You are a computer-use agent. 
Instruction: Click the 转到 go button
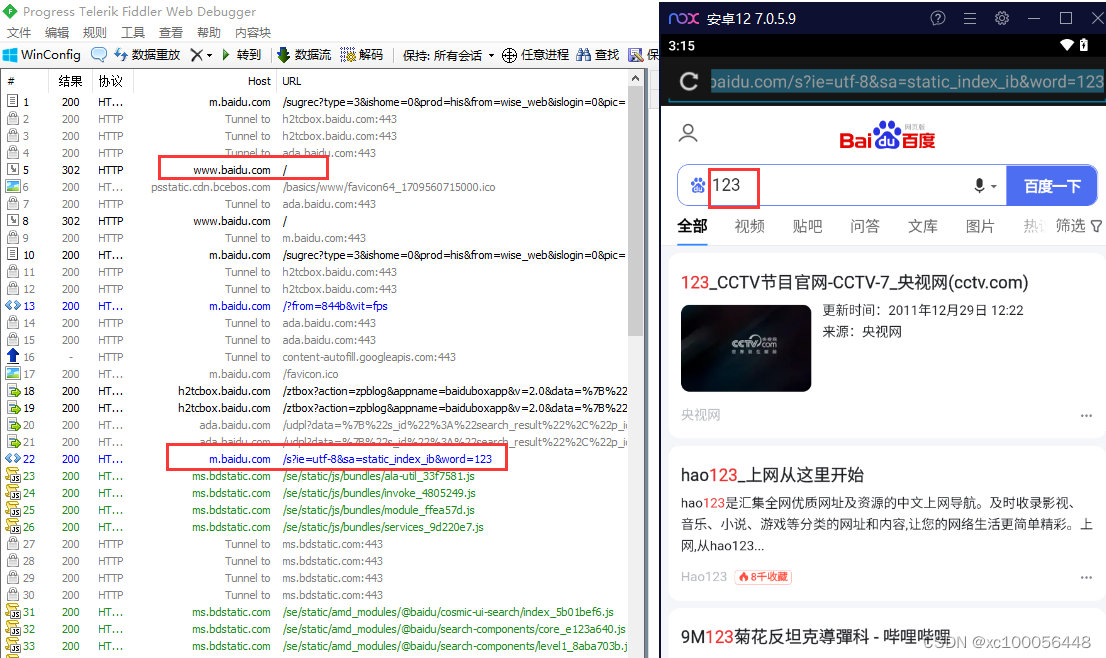tap(241, 54)
